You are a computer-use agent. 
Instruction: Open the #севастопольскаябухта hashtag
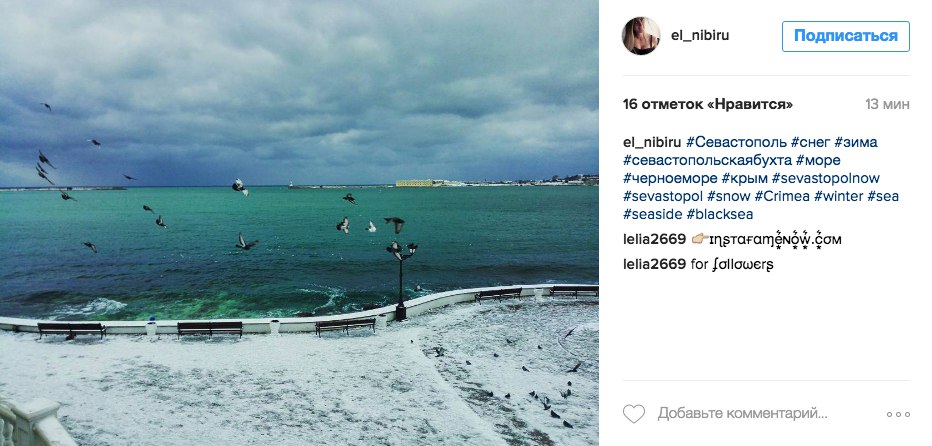tap(707, 161)
